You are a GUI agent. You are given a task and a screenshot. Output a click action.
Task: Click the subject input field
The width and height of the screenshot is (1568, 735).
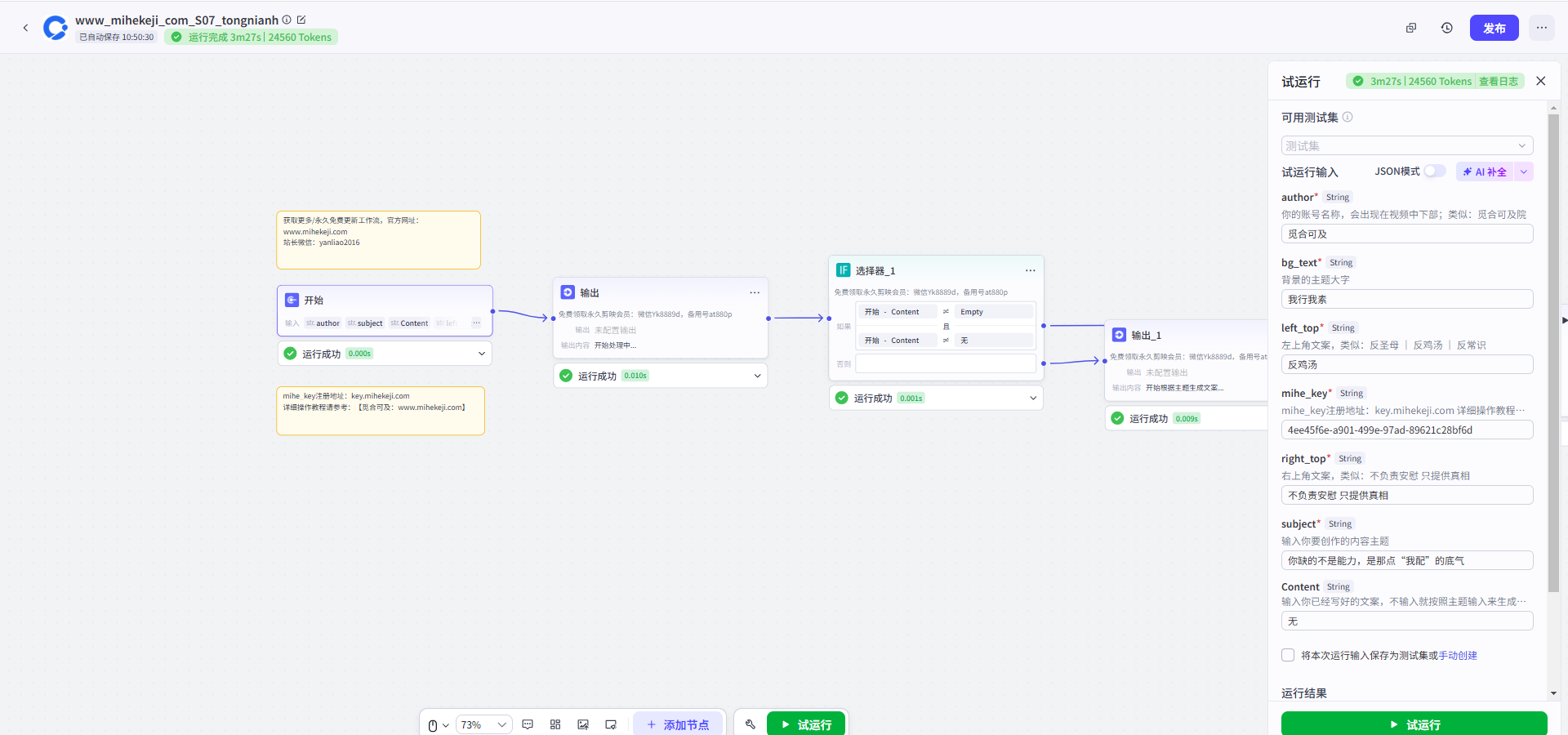(1406, 561)
